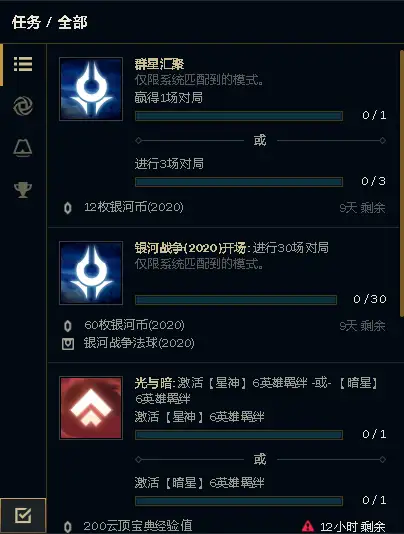Click the vertical scrollbar on the right

(x=402, y=184)
